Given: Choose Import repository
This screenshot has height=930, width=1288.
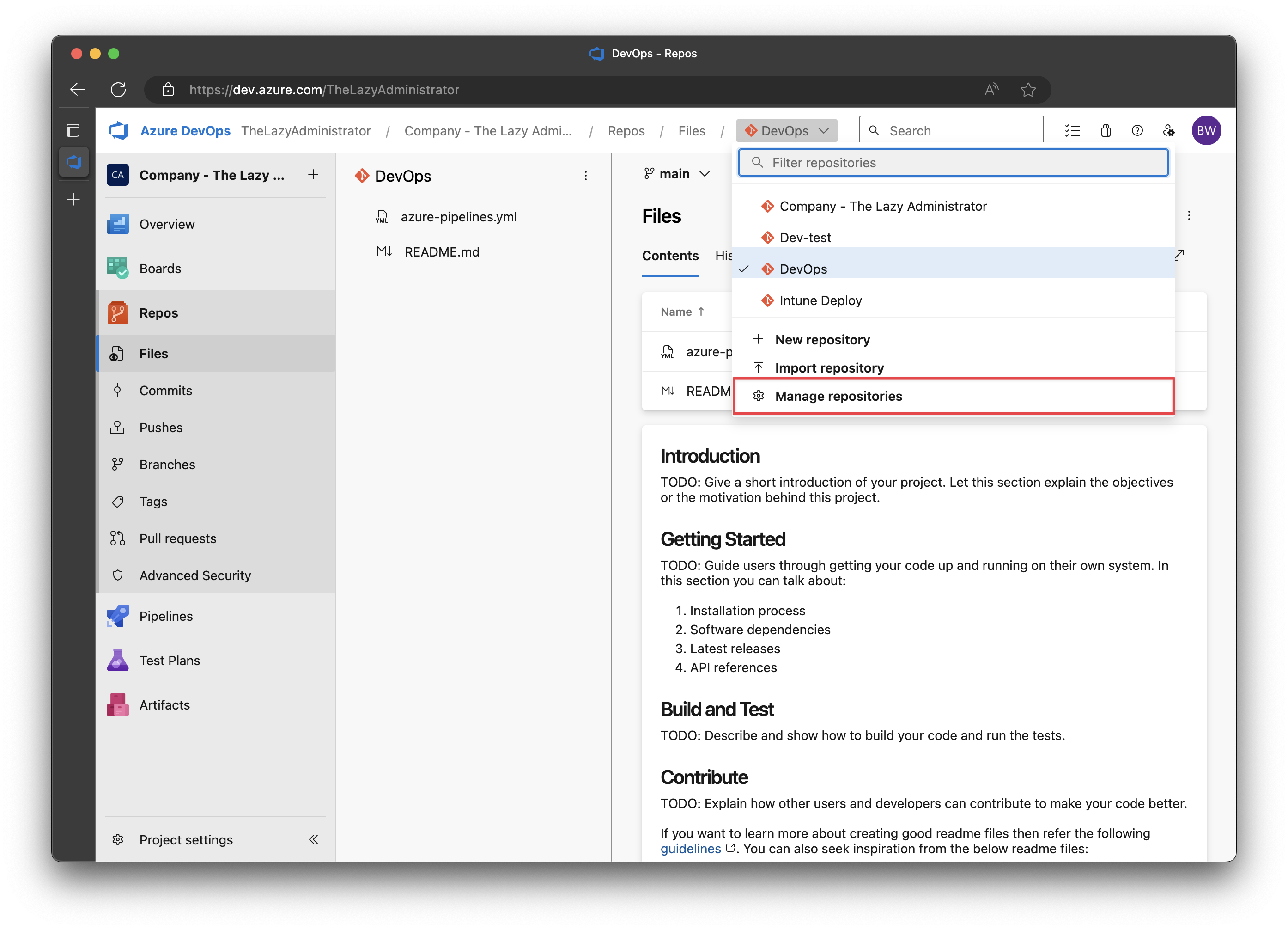Looking at the screenshot, I should (x=953, y=368).
